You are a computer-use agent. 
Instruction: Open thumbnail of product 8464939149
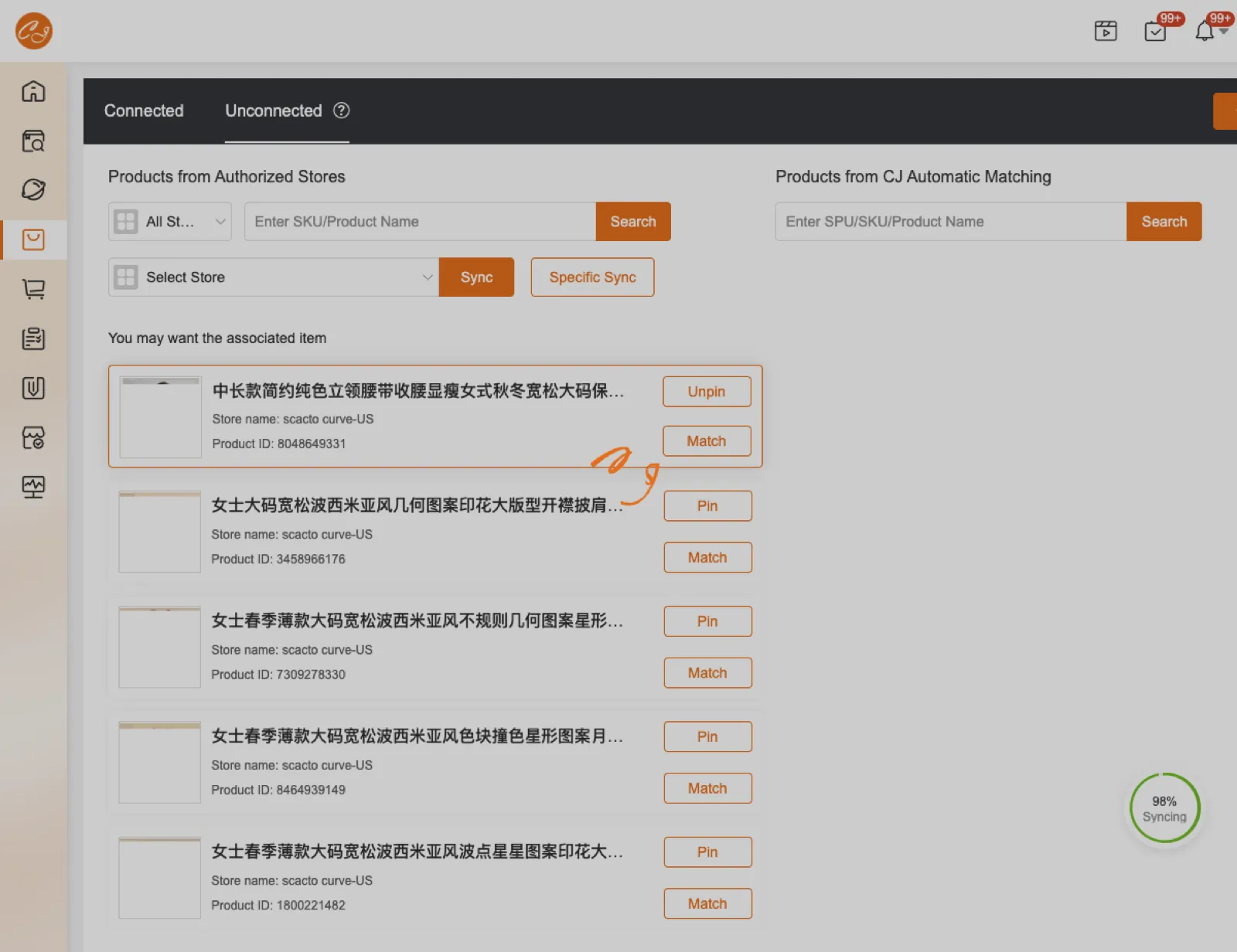pos(160,763)
